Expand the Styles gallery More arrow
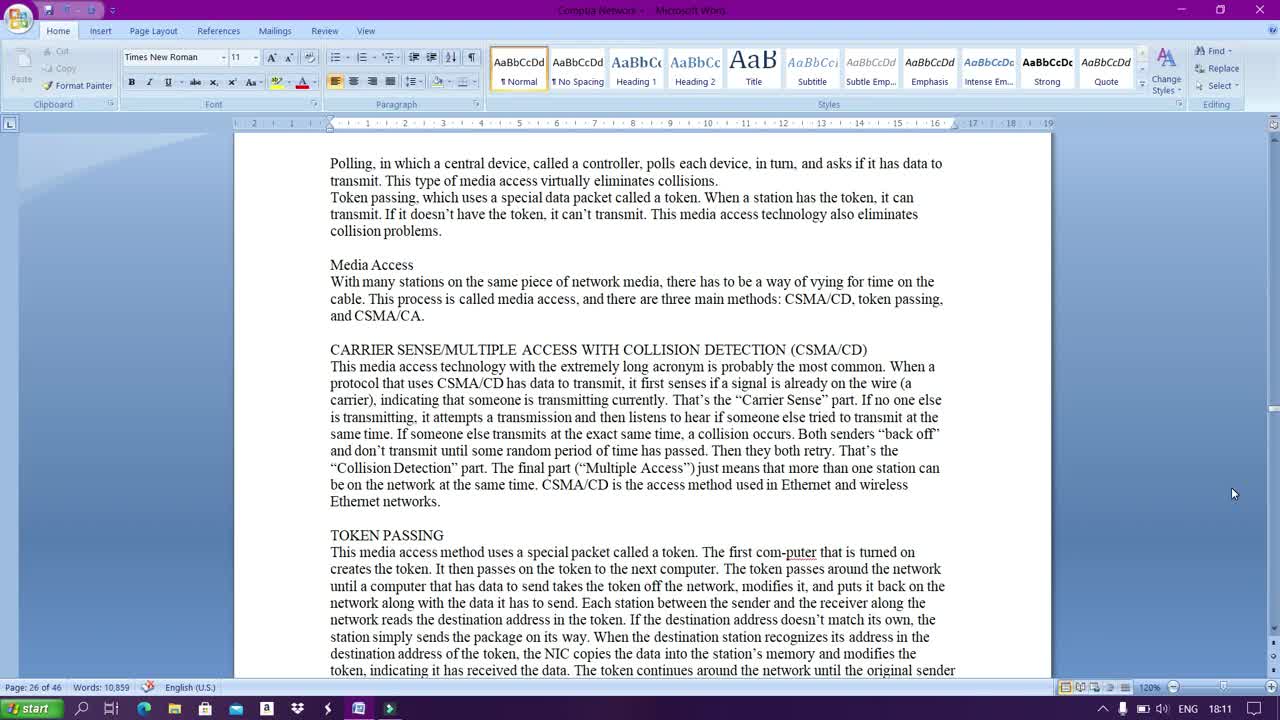Viewport: 1280px width, 720px height. point(1142,85)
